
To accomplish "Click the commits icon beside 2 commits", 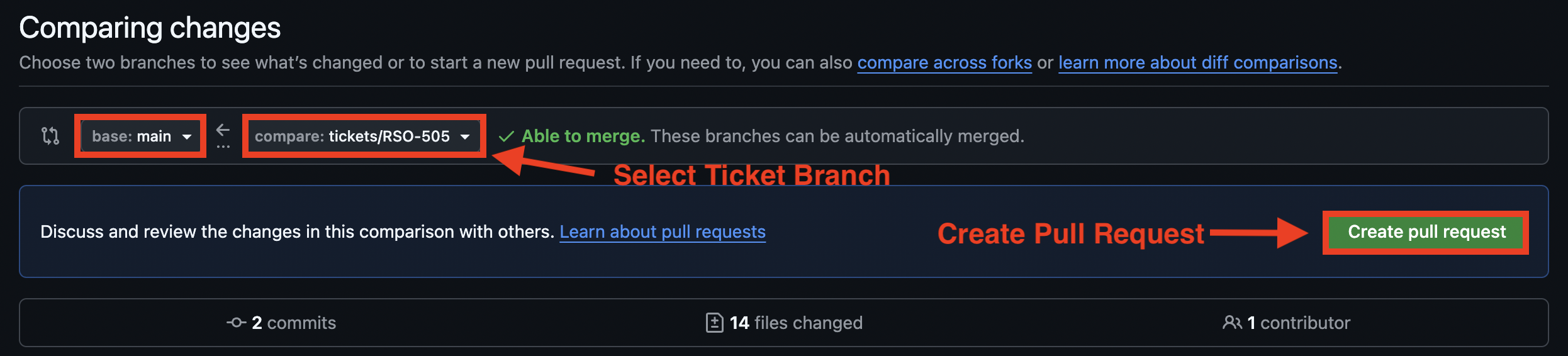I will pos(236,323).
